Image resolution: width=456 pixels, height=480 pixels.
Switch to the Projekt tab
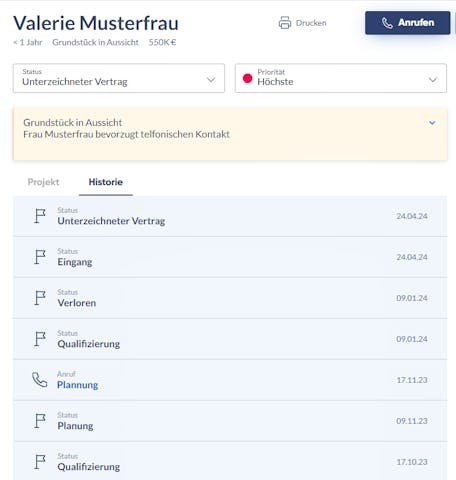point(43,182)
